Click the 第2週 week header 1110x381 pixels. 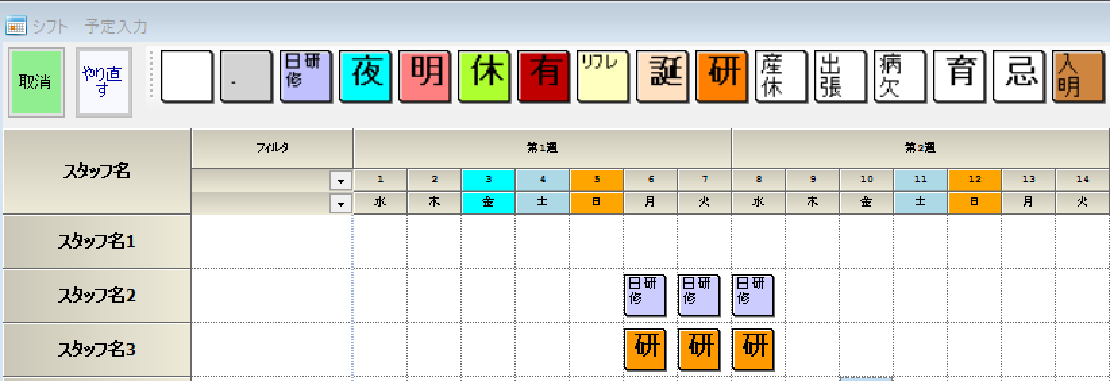920,148
